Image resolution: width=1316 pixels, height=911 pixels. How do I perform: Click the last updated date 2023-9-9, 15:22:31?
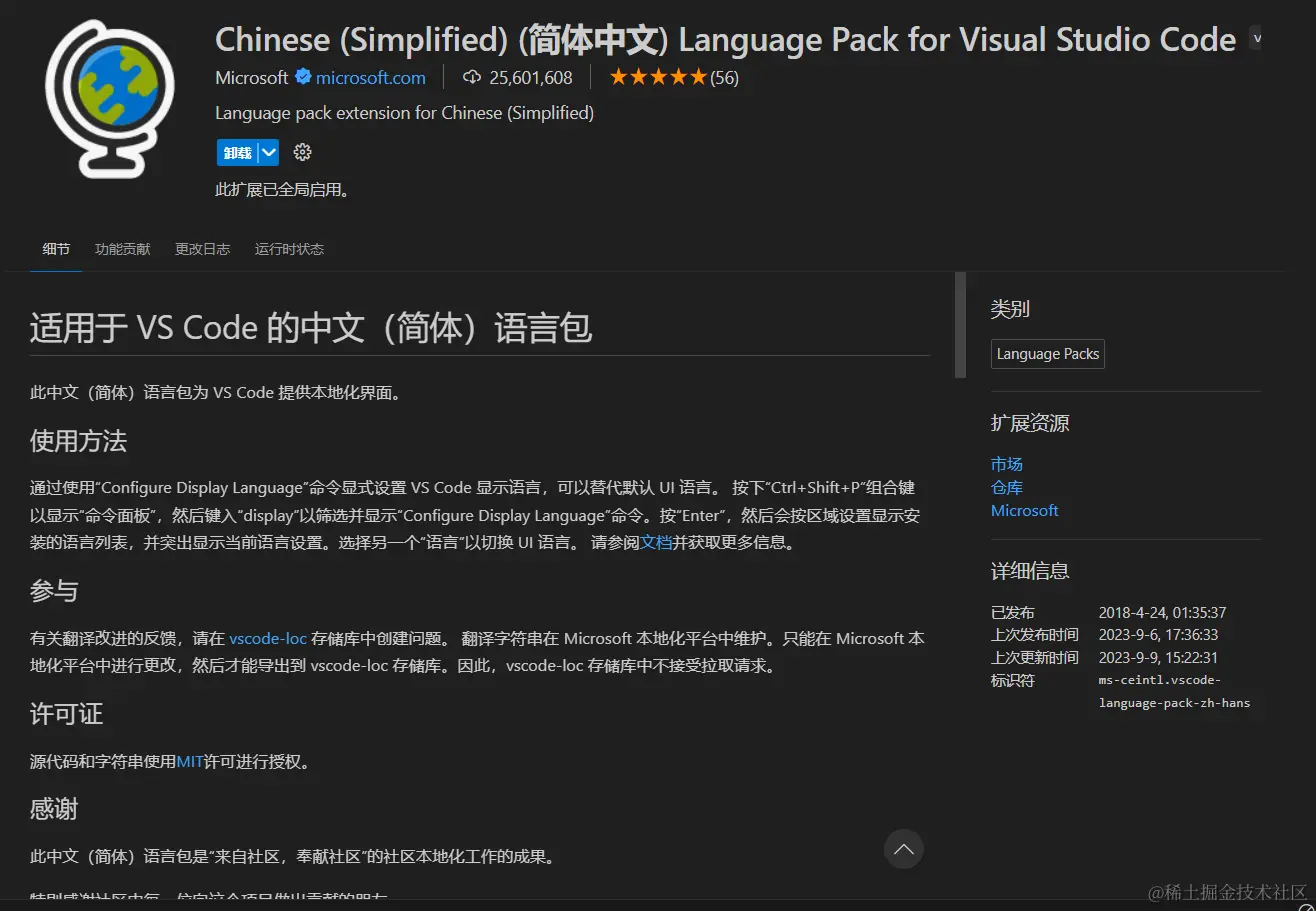(1159, 658)
